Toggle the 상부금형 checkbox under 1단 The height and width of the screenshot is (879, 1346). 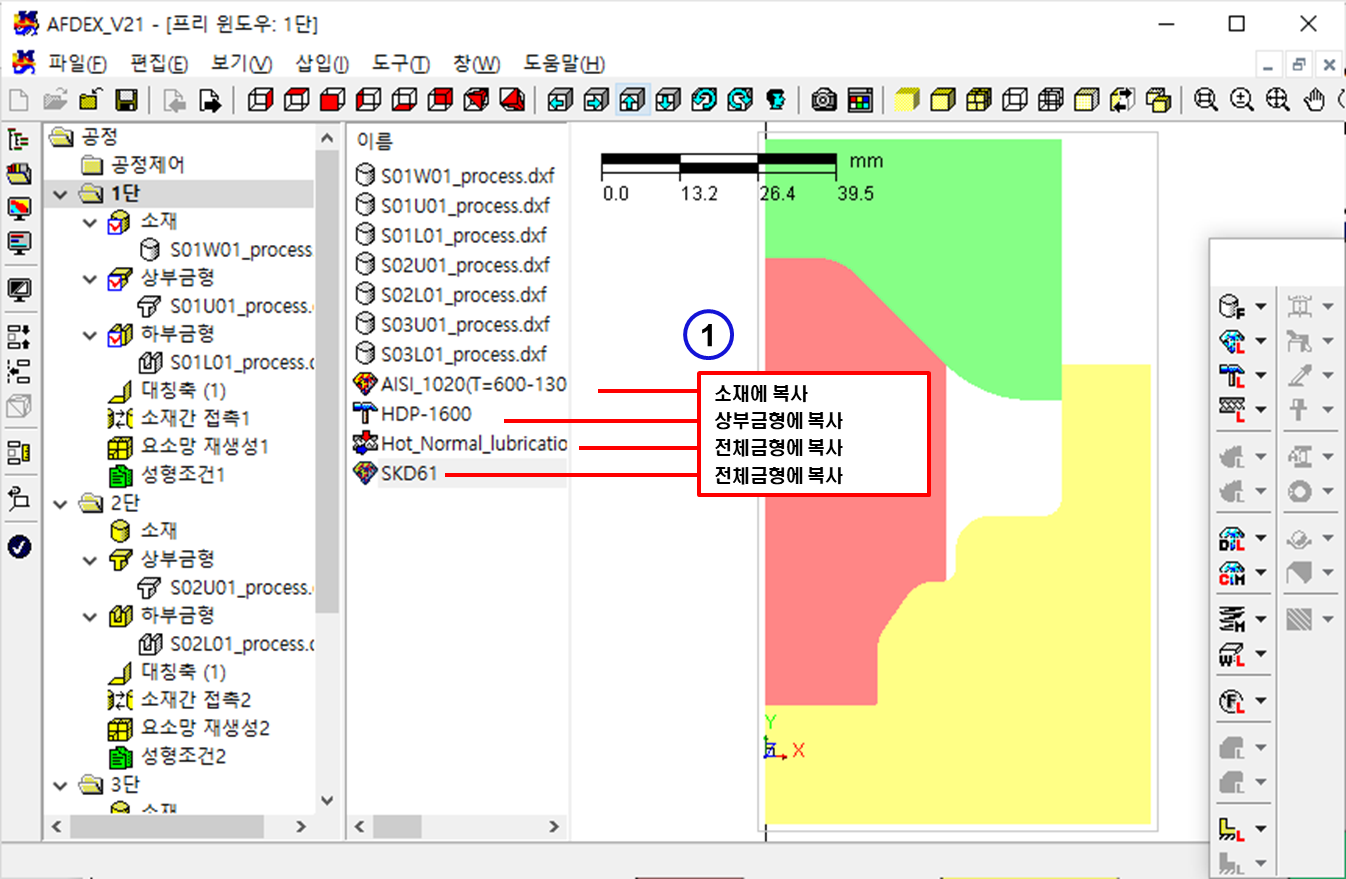click(118, 278)
